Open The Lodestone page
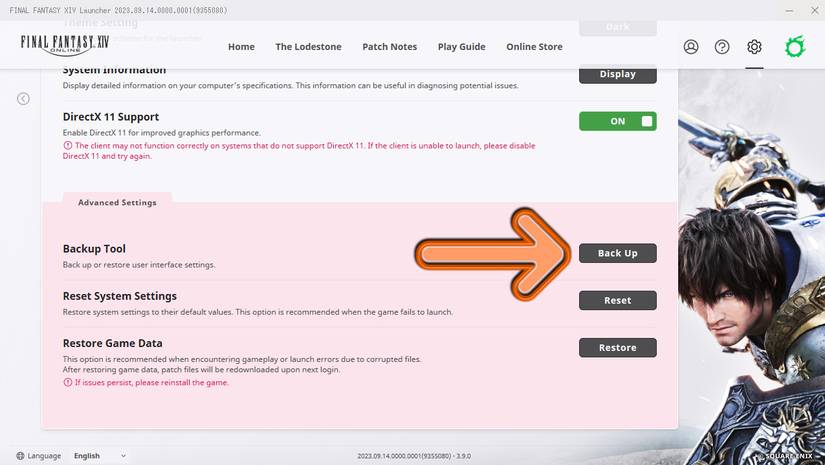Screen dimensions: 825x465 pyautogui.click(x=308, y=47)
